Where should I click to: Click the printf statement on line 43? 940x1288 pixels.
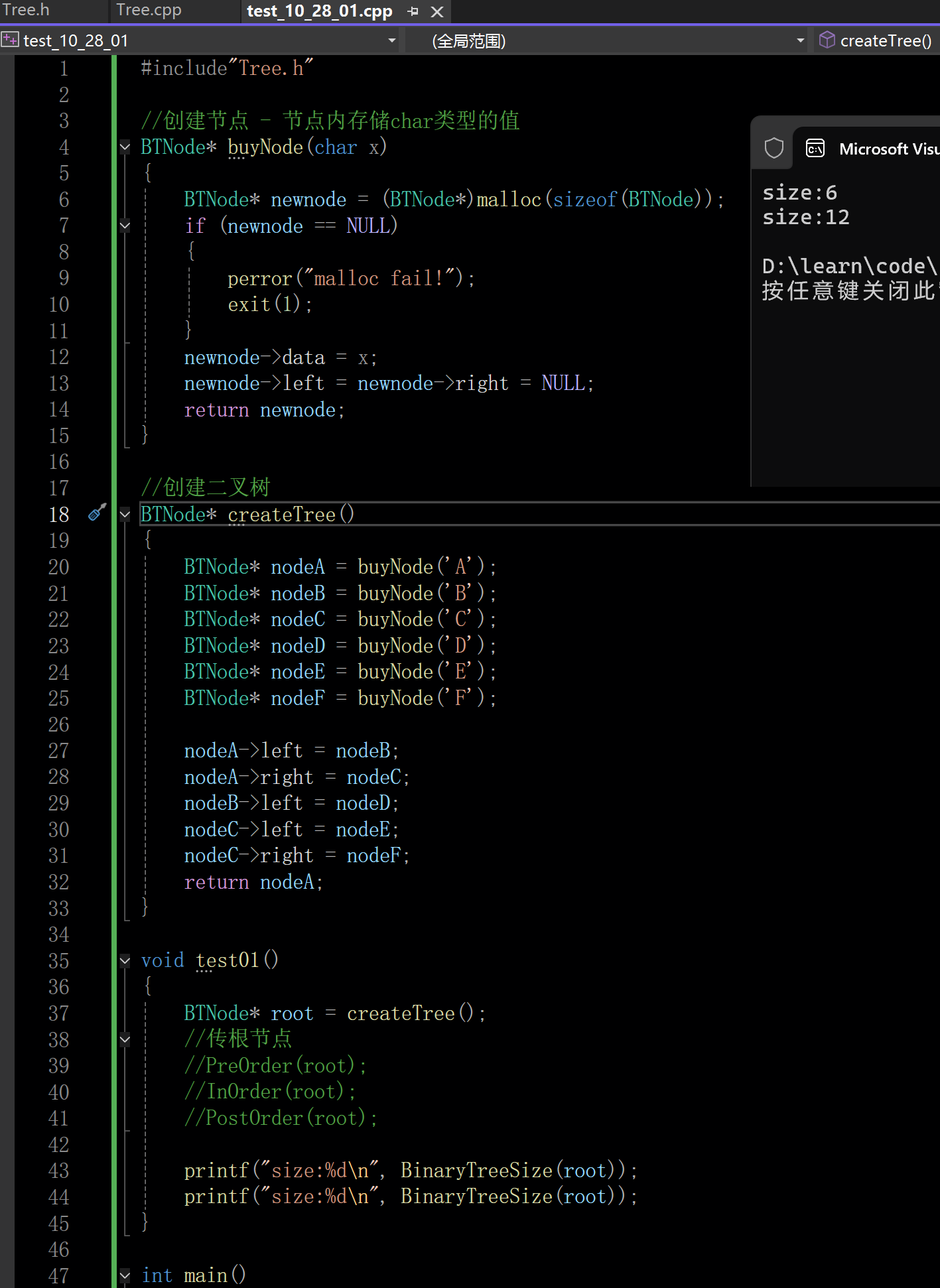coord(411,1171)
